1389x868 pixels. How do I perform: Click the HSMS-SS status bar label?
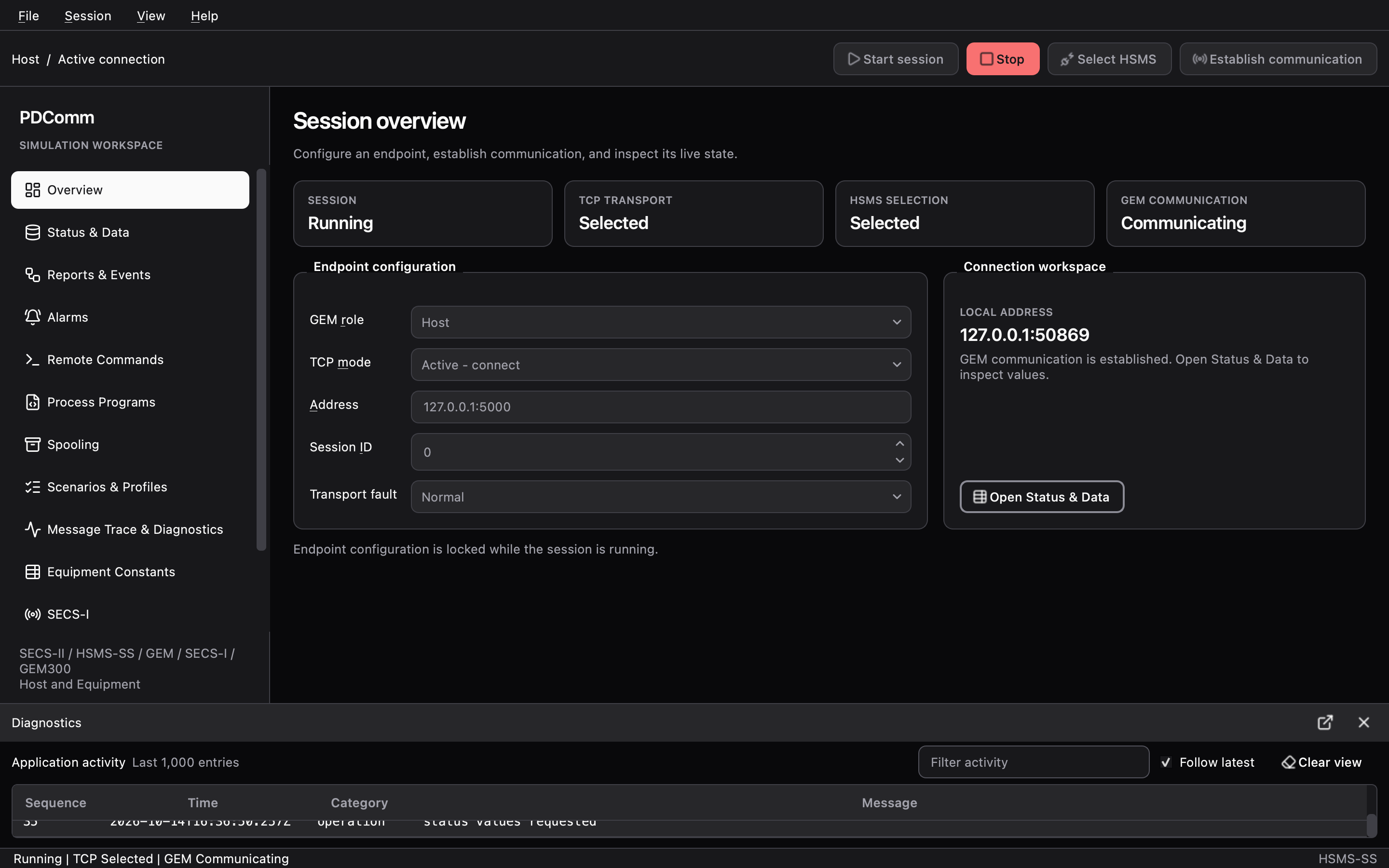[1347, 859]
